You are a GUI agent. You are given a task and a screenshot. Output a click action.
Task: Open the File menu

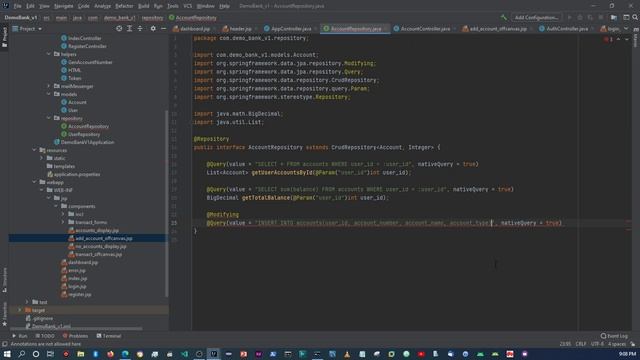[x=18, y=6]
